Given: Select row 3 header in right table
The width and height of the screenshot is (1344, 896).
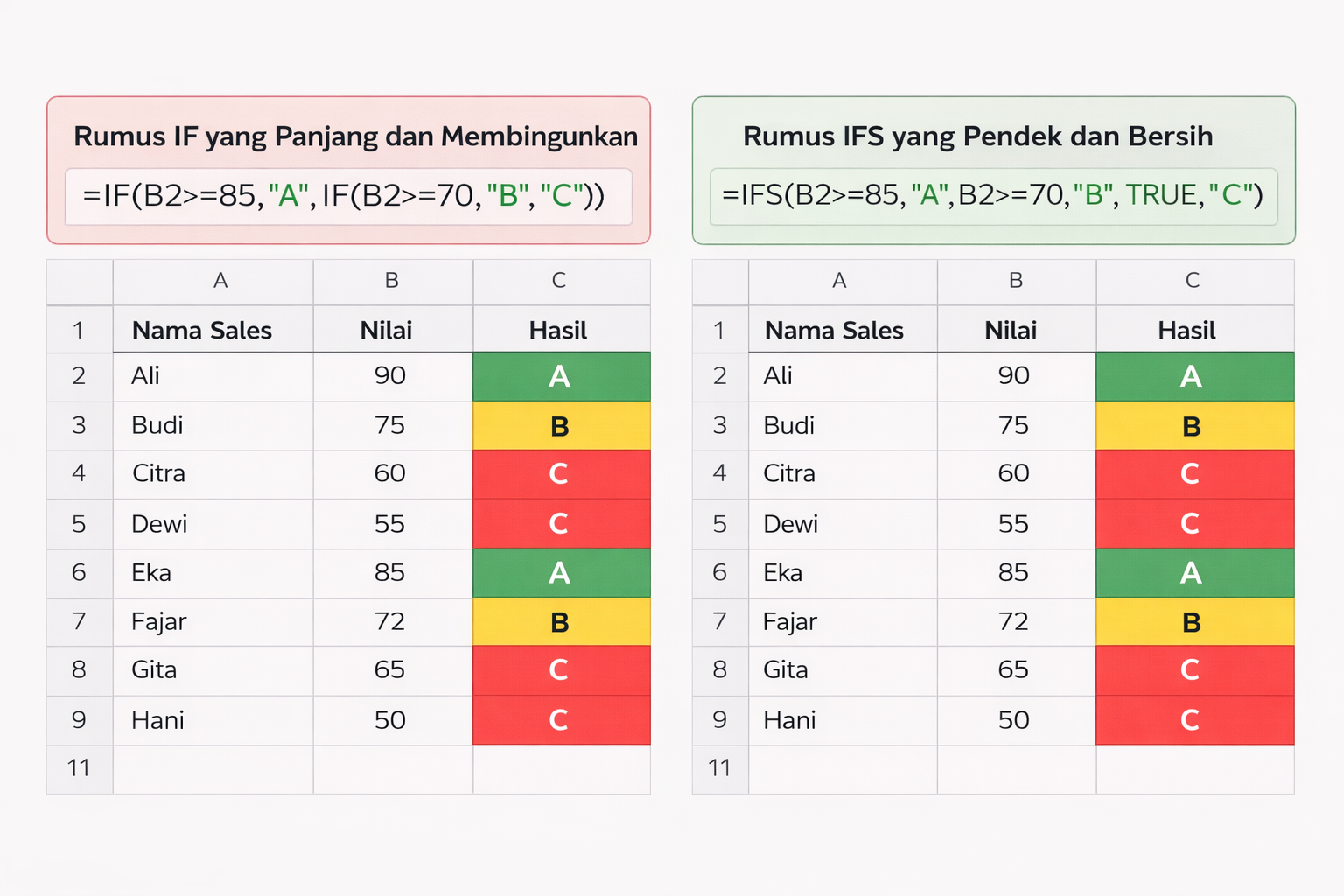Looking at the screenshot, I should click(x=720, y=426).
